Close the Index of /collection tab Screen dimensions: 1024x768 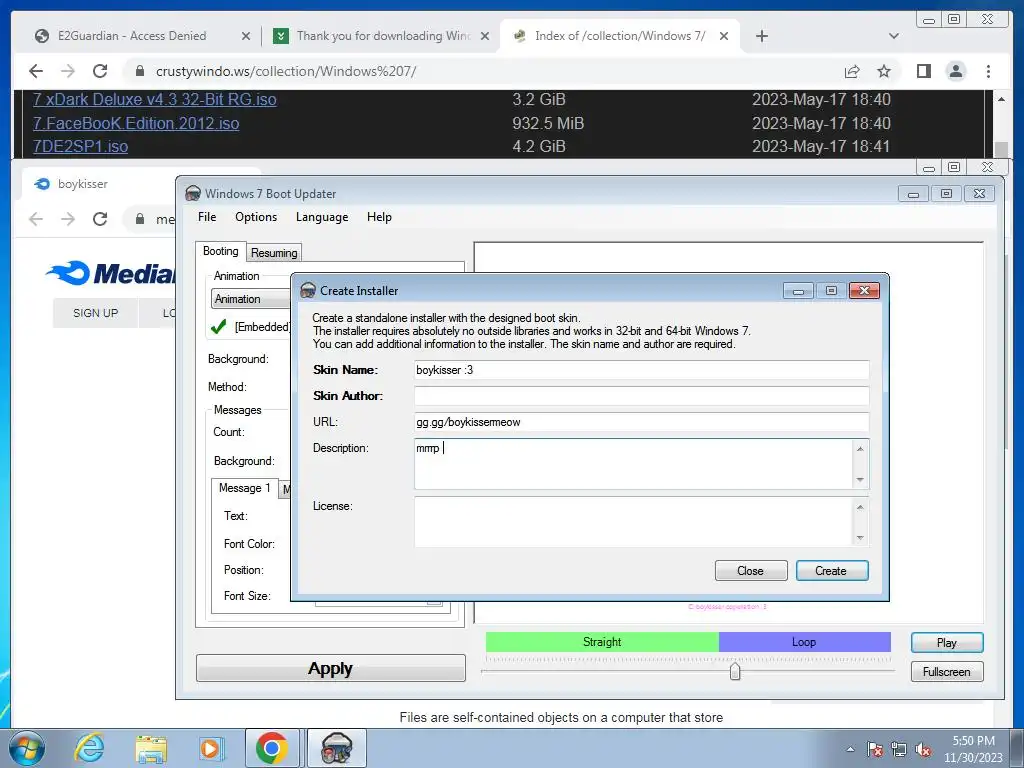click(x=724, y=36)
